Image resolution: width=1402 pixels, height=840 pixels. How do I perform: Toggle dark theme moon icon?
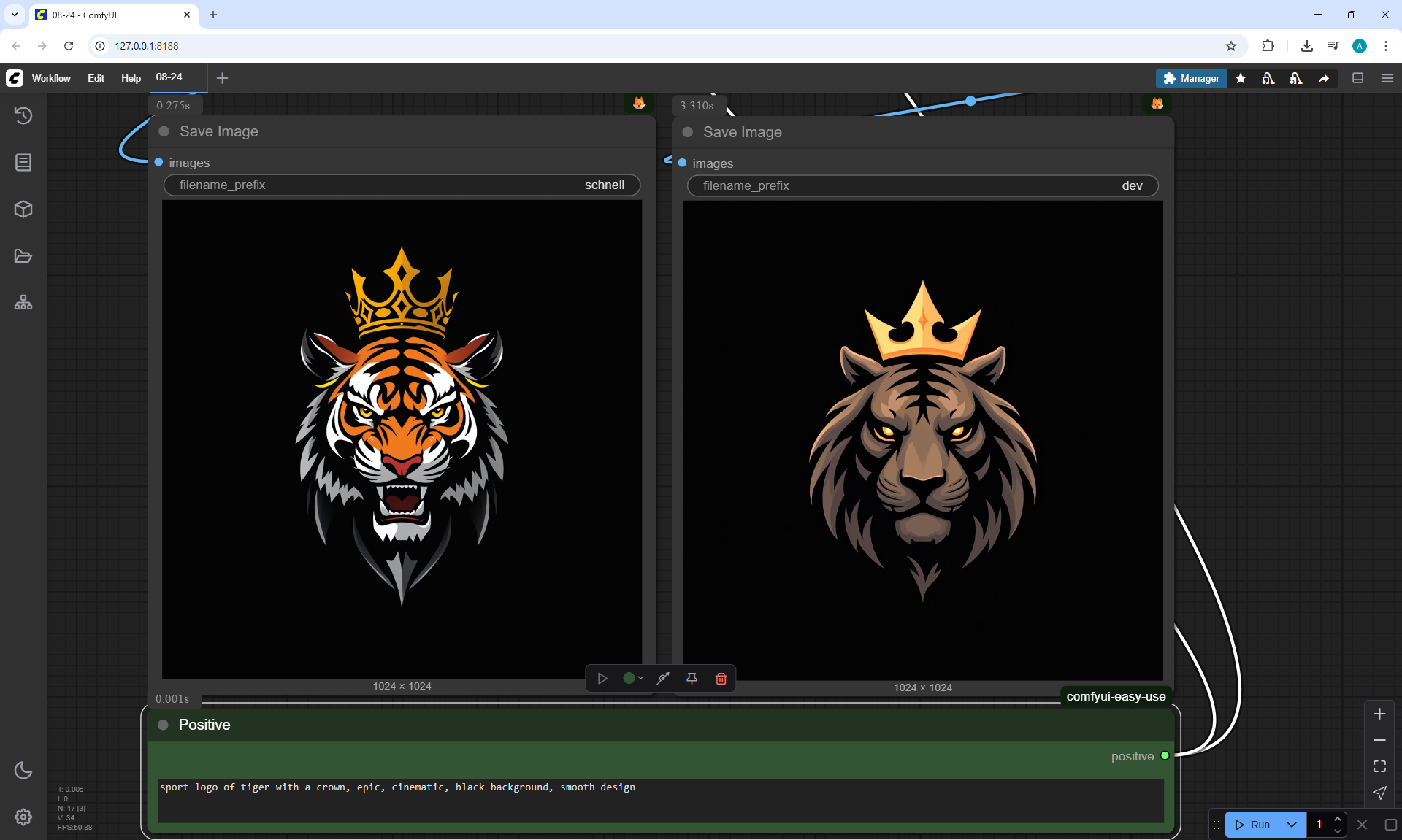coord(23,770)
